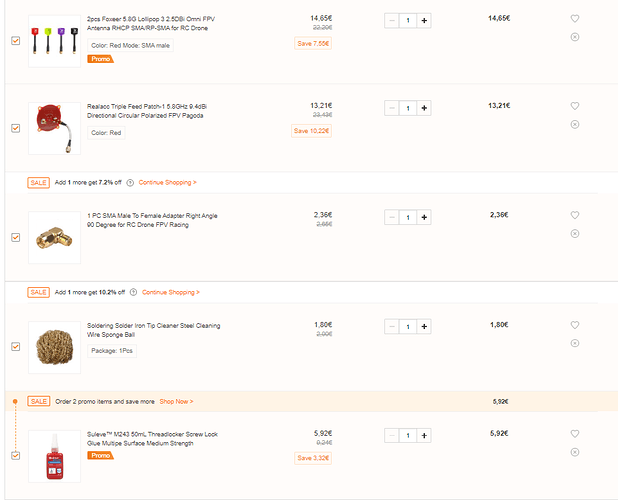Viewport: 618px width, 500px height.
Task: Deselect the Suleve Threadlocker checkbox
Action: (x=15, y=455)
